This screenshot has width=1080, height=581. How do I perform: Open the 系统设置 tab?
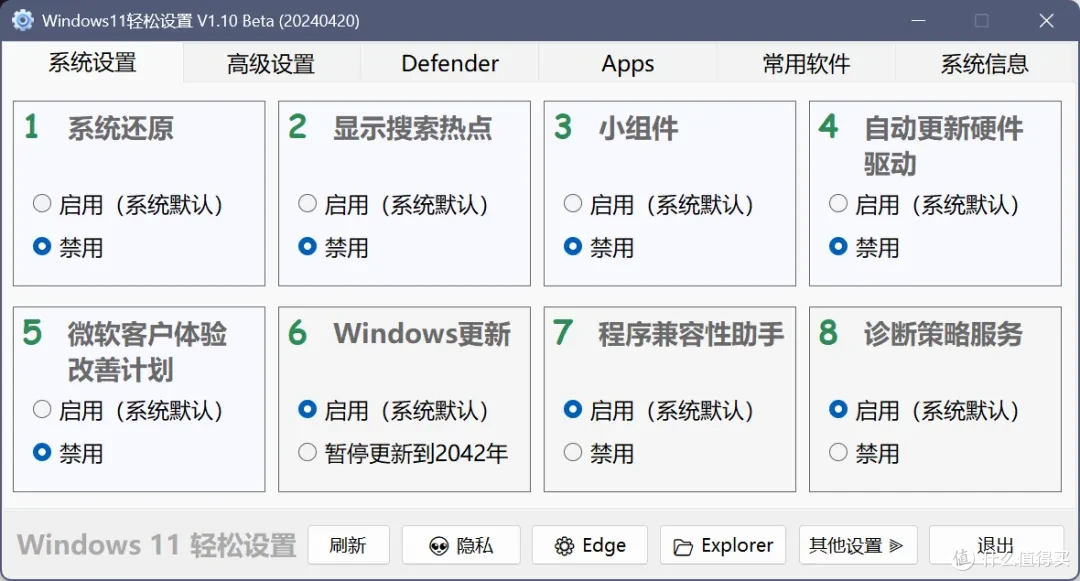pos(92,63)
